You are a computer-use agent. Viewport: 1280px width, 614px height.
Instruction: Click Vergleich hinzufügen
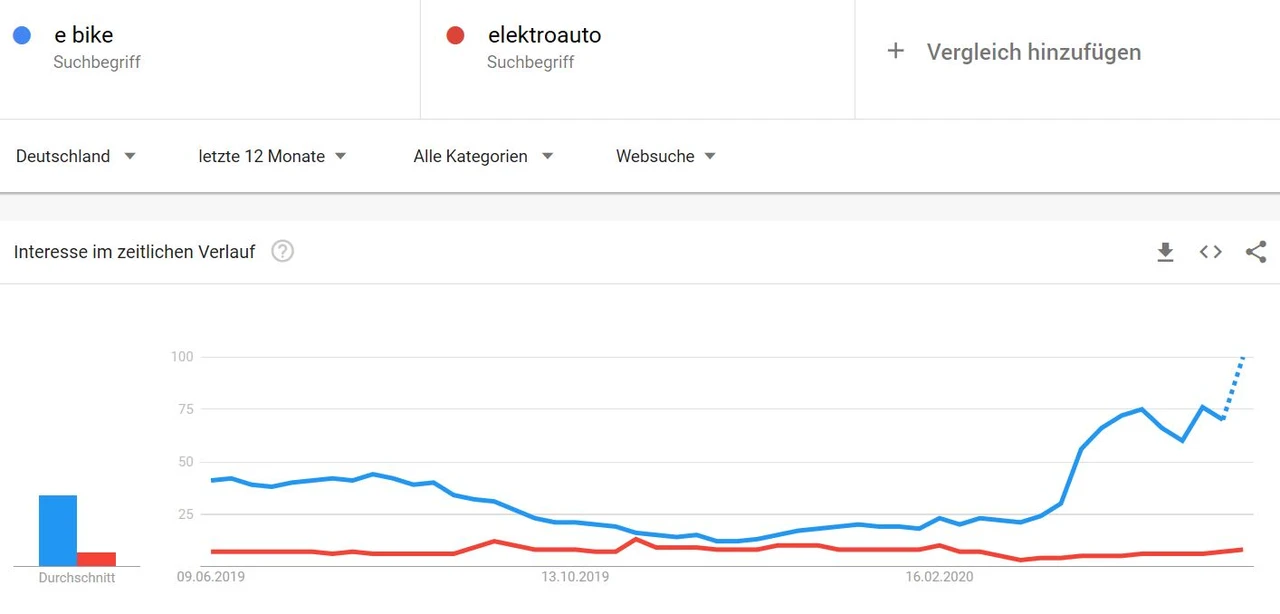(1033, 52)
